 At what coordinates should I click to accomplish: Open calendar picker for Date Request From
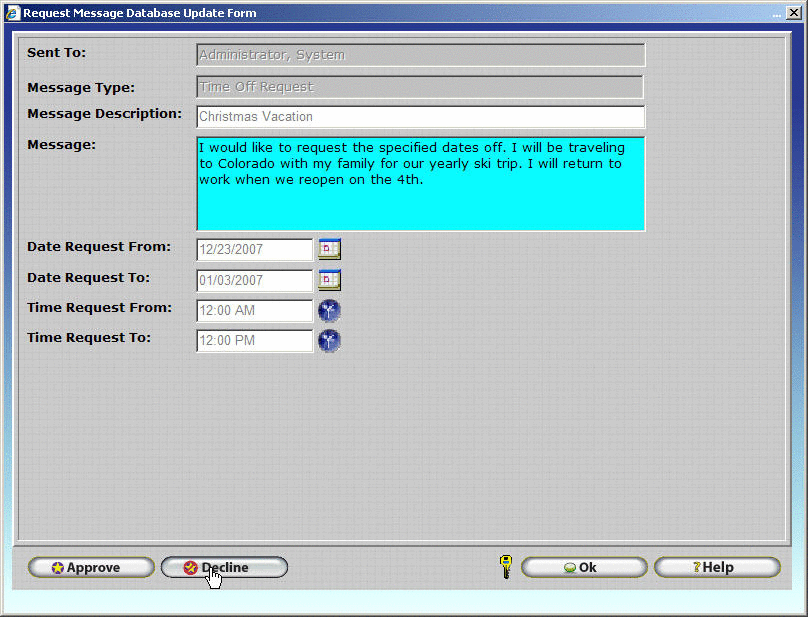click(x=329, y=249)
